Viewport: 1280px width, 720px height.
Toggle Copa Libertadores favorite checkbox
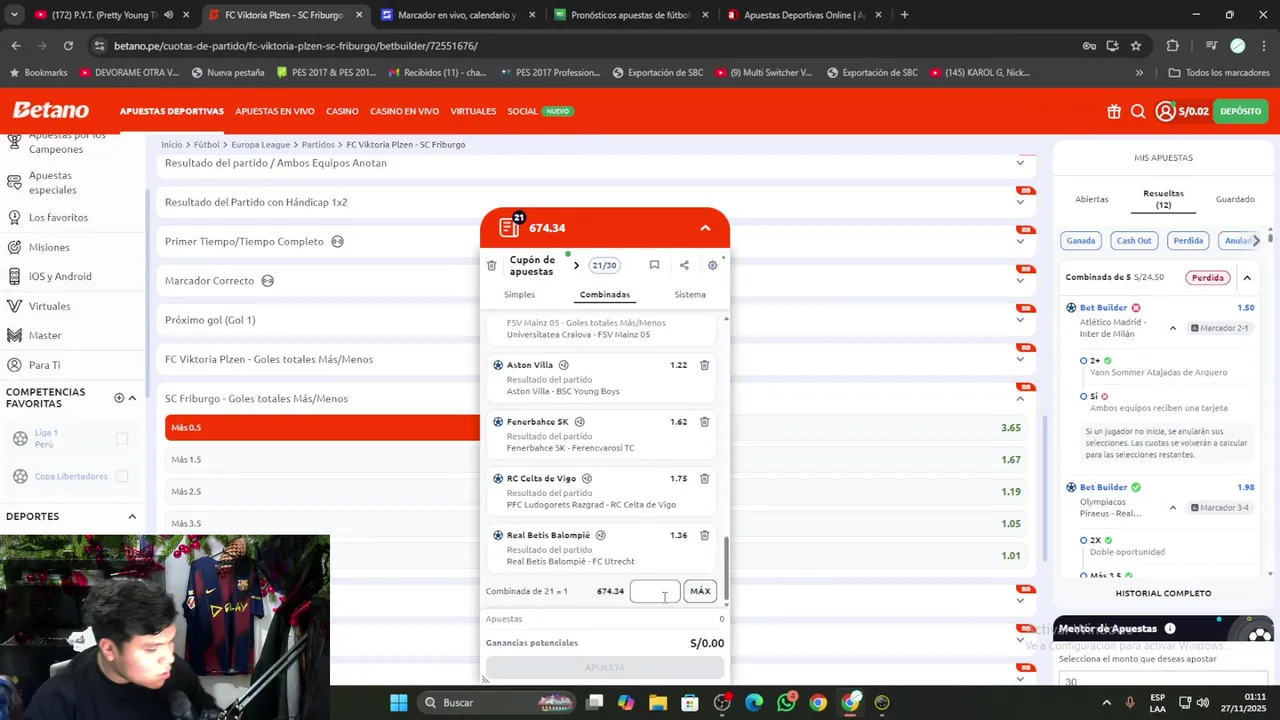tap(122, 476)
